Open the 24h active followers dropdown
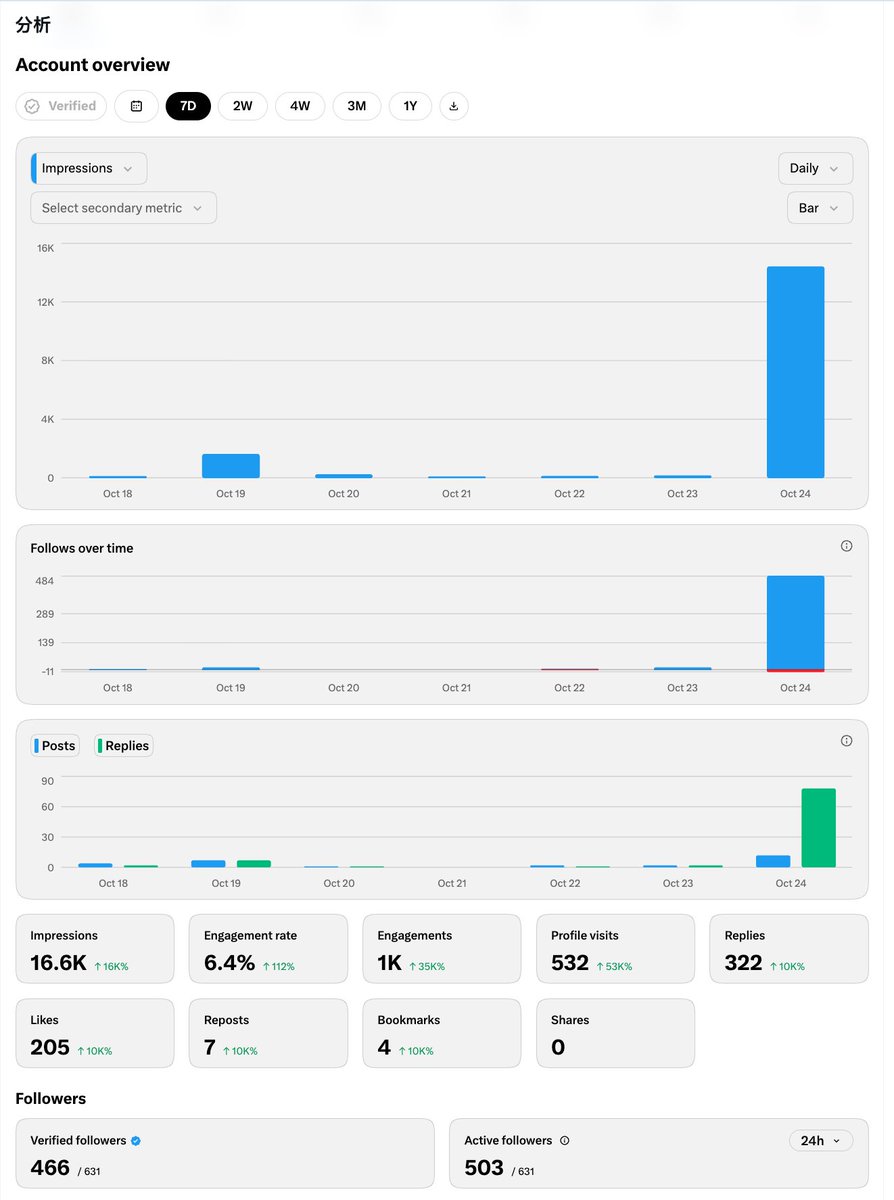894x1200 pixels. pos(821,1140)
